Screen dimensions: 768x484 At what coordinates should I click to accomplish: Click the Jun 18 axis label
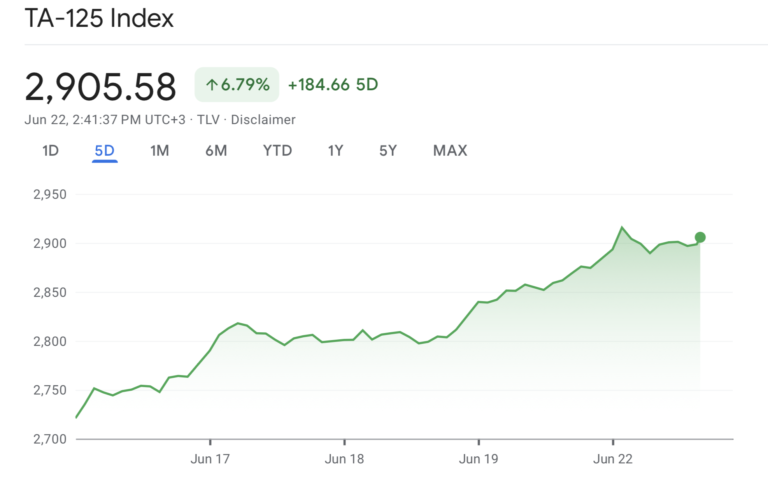[x=344, y=459]
